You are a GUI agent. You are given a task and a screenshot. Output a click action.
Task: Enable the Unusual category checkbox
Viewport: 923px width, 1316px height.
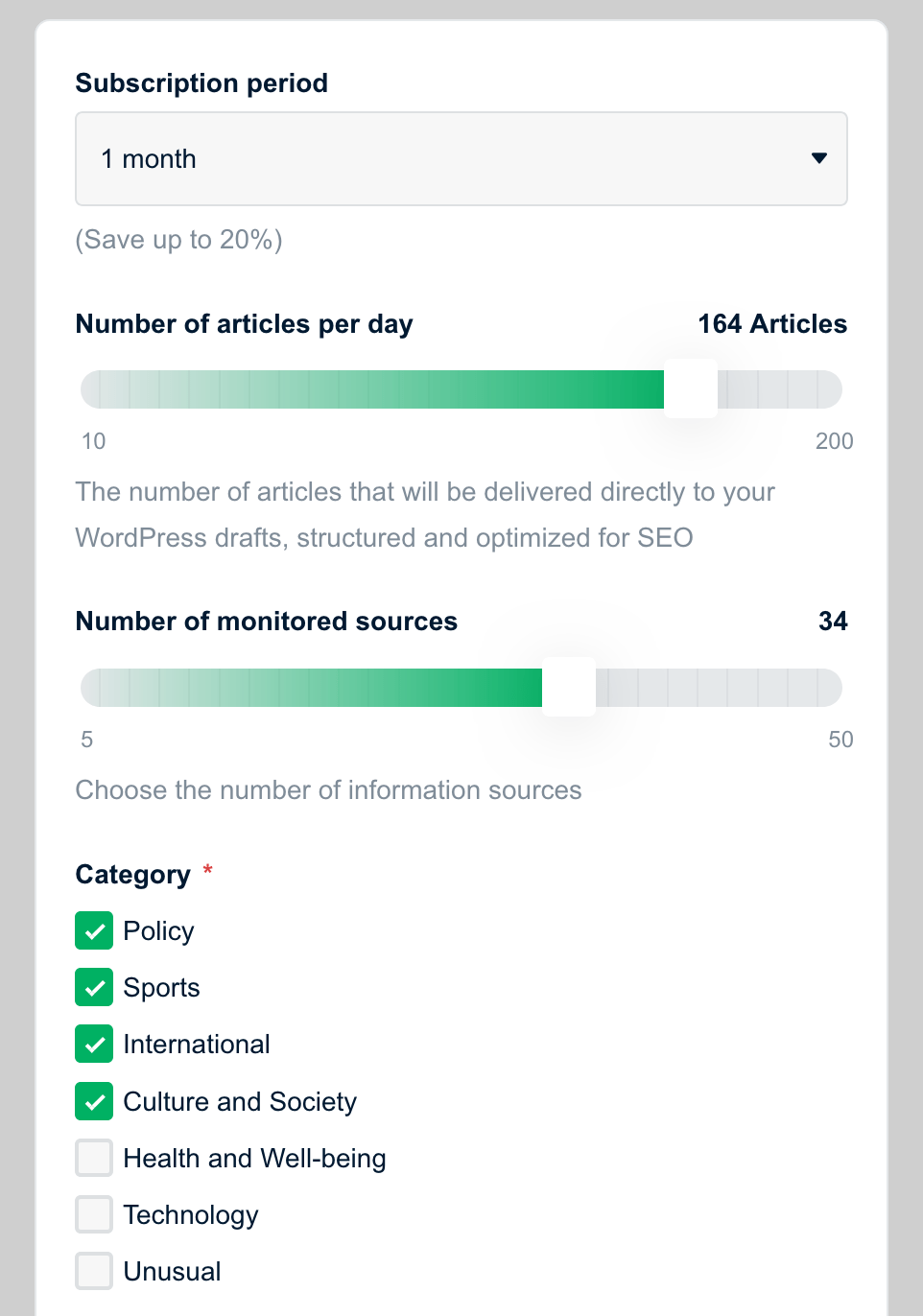[94, 1271]
